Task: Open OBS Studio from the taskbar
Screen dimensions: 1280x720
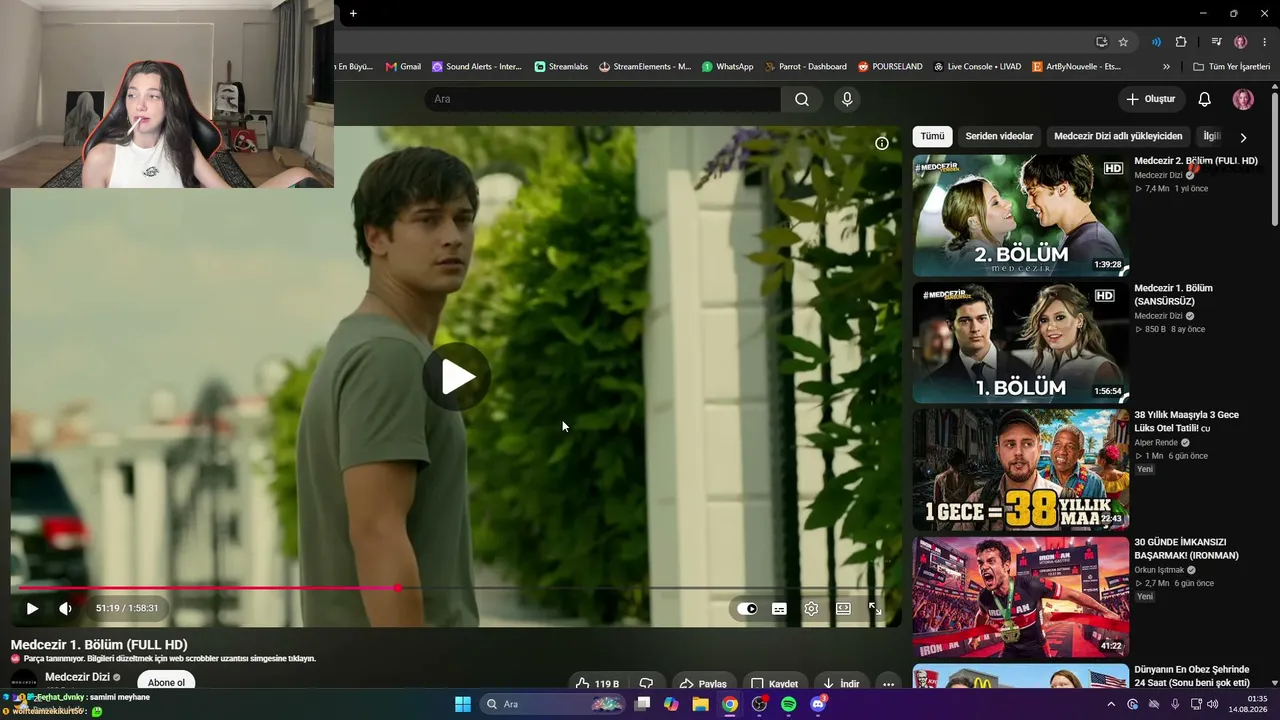Action: click(759, 704)
